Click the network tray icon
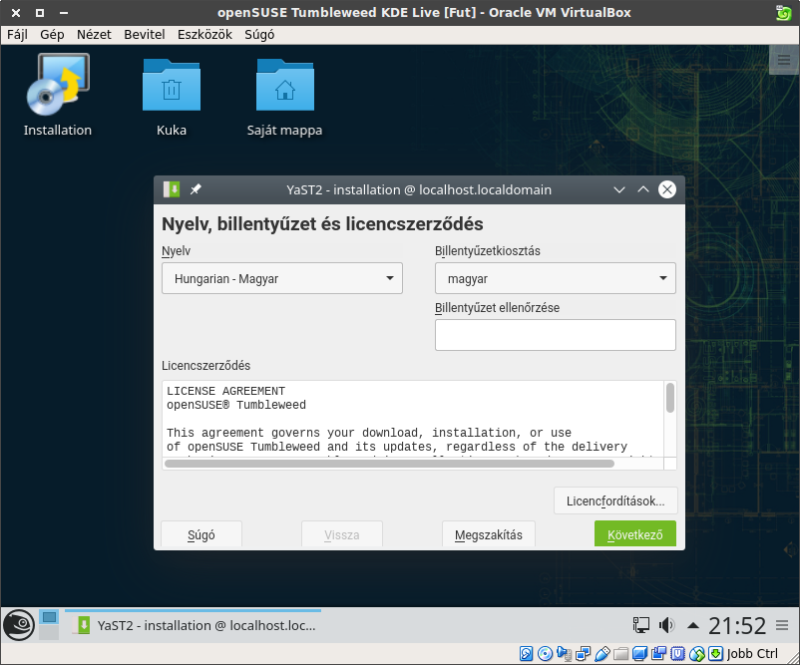Screen dimensions: 800x665 coord(641,625)
